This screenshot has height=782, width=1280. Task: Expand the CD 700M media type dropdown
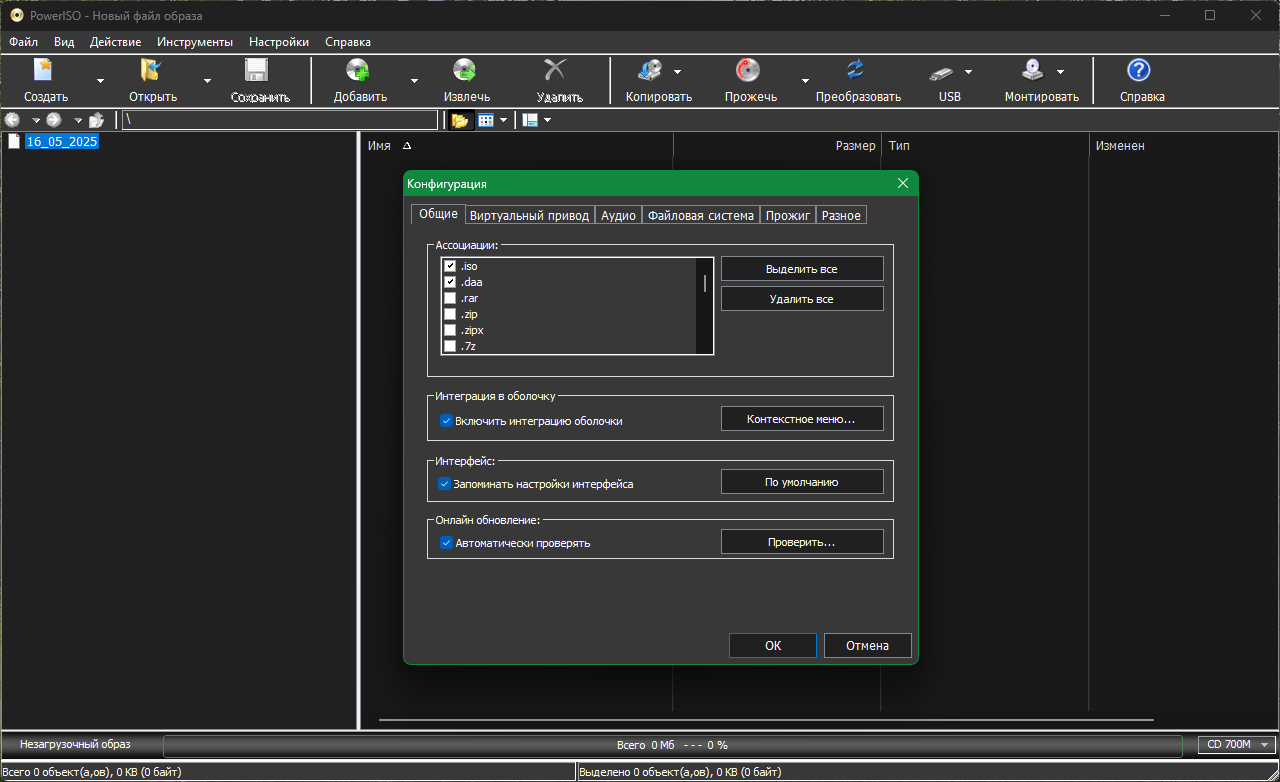[x=1265, y=745]
